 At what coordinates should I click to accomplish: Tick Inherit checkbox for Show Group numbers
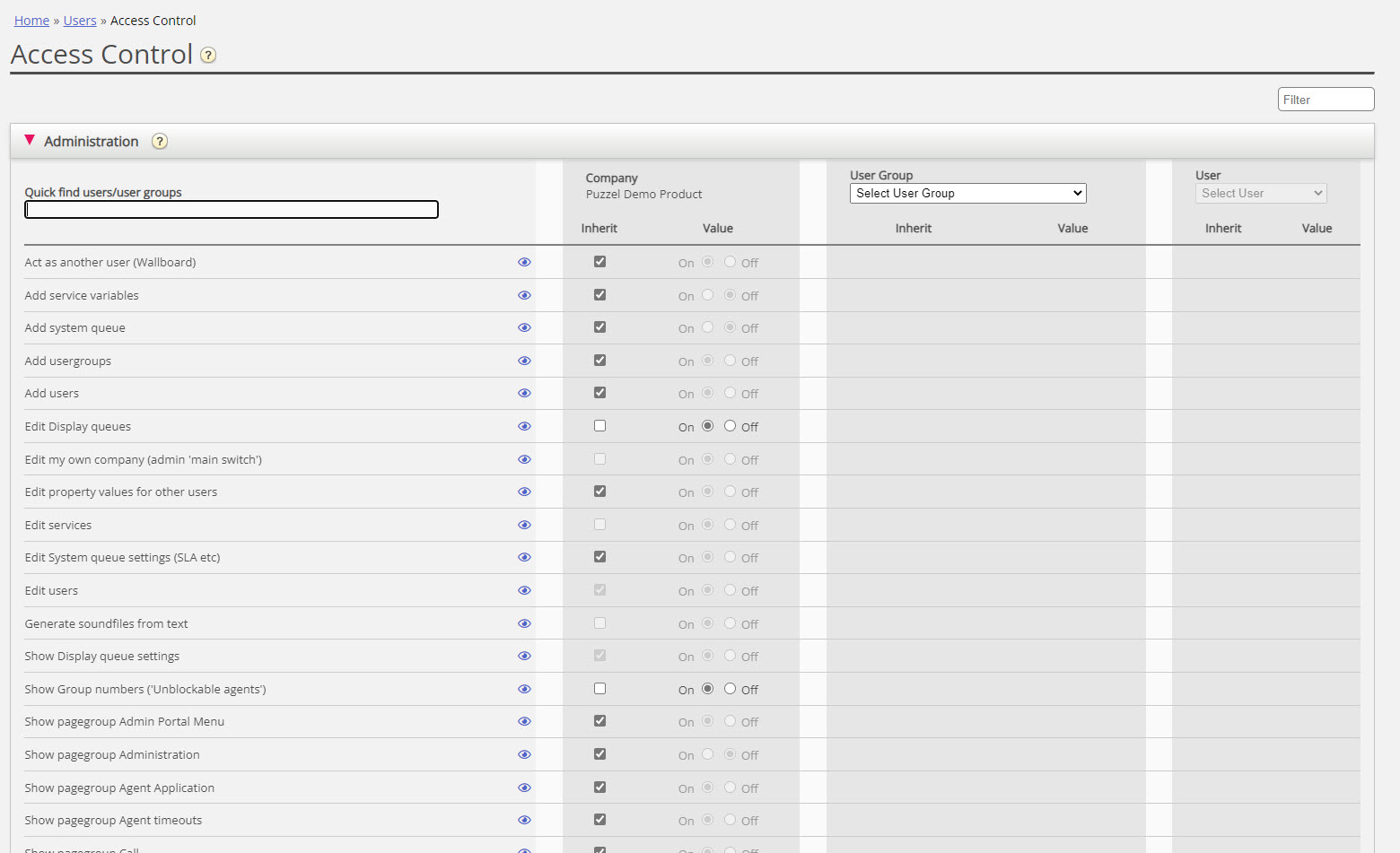point(599,689)
